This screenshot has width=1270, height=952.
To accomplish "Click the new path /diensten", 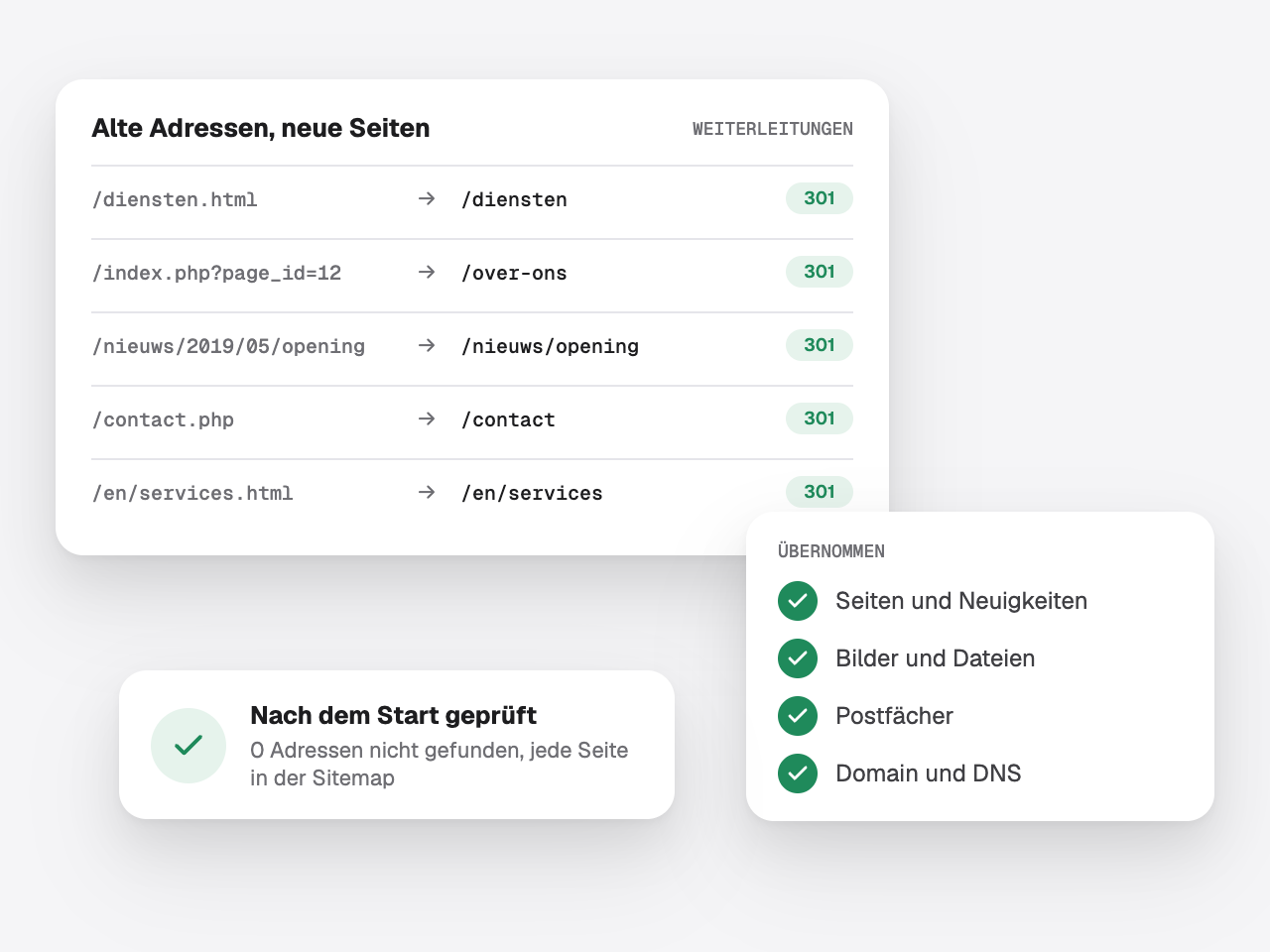I will [514, 199].
